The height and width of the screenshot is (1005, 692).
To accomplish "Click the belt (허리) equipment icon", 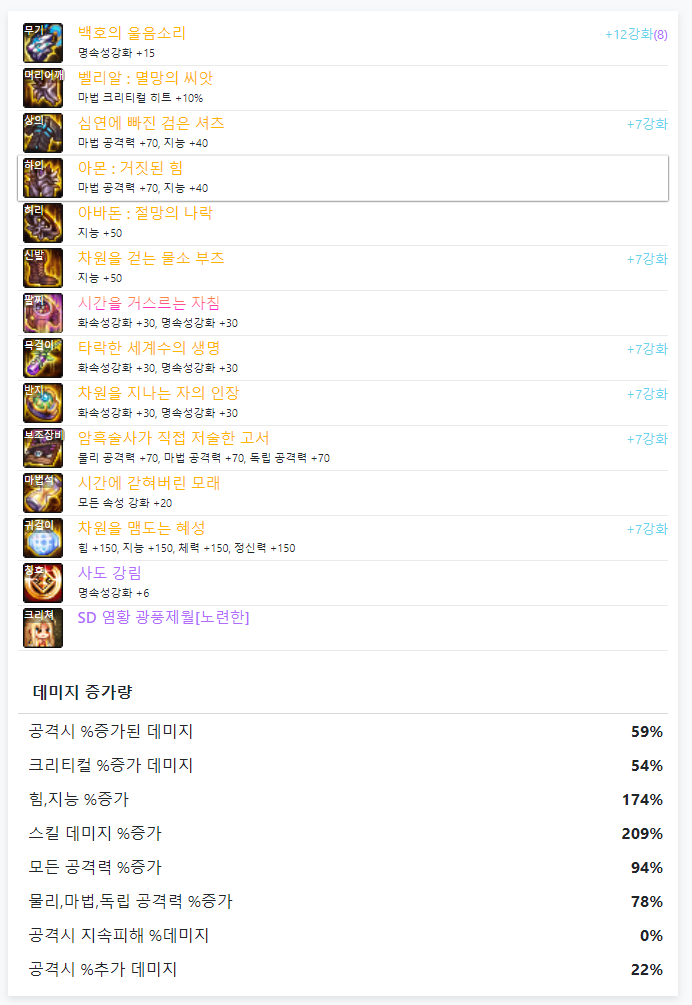I will (x=43, y=223).
